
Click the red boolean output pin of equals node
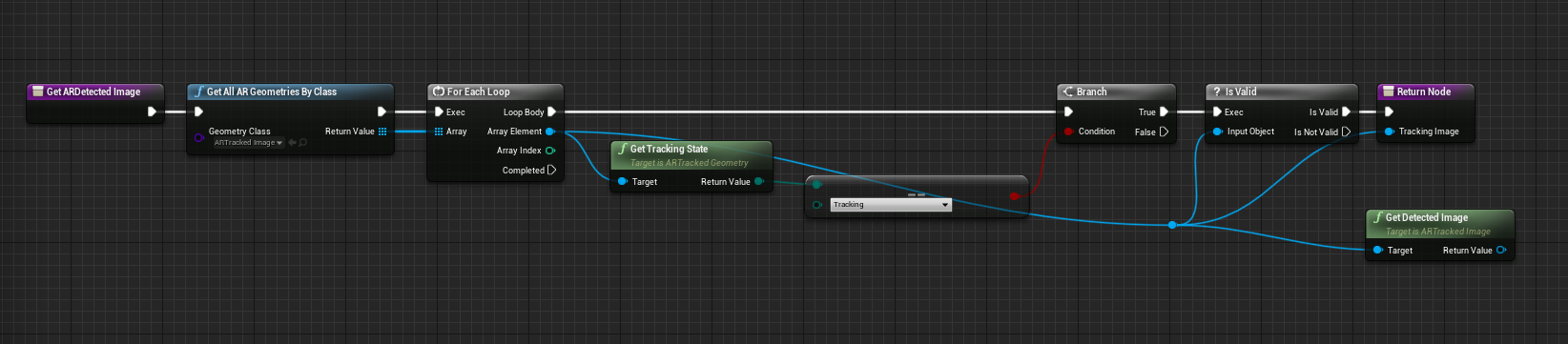[1015, 196]
